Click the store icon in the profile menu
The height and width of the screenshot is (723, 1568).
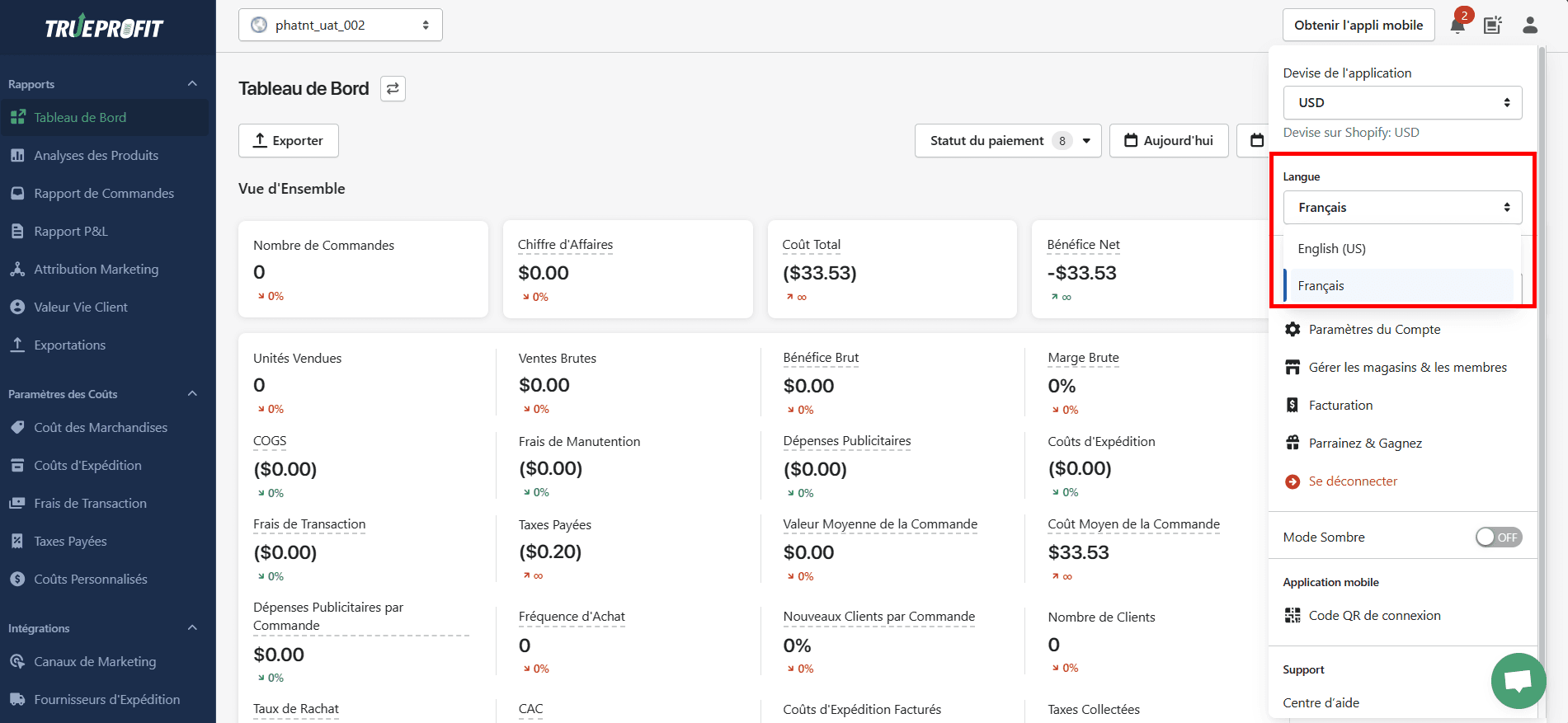pyautogui.click(x=1293, y=367)
